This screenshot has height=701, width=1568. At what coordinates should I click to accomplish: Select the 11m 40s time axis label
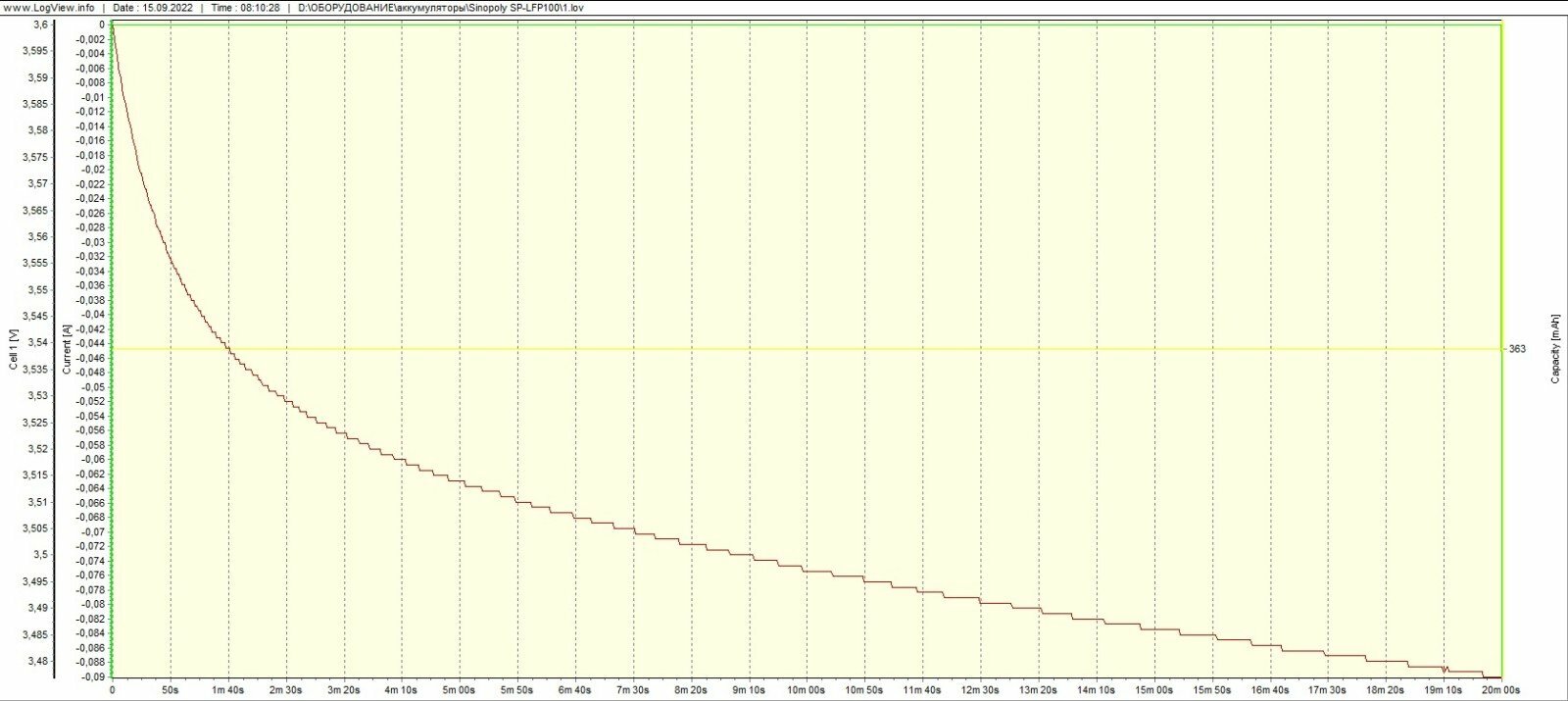tap(922, 690)
